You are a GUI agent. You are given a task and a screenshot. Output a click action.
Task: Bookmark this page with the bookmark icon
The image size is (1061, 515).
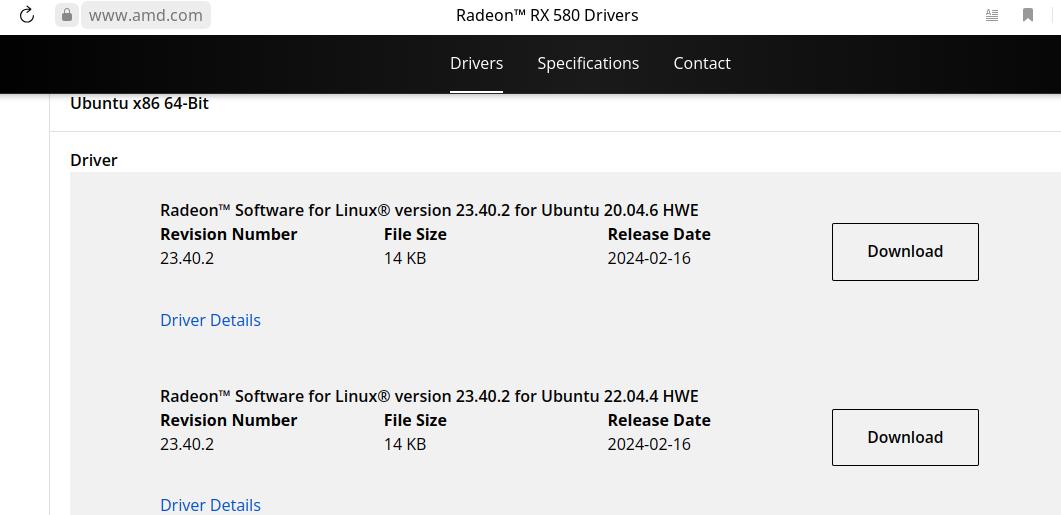1028,15
